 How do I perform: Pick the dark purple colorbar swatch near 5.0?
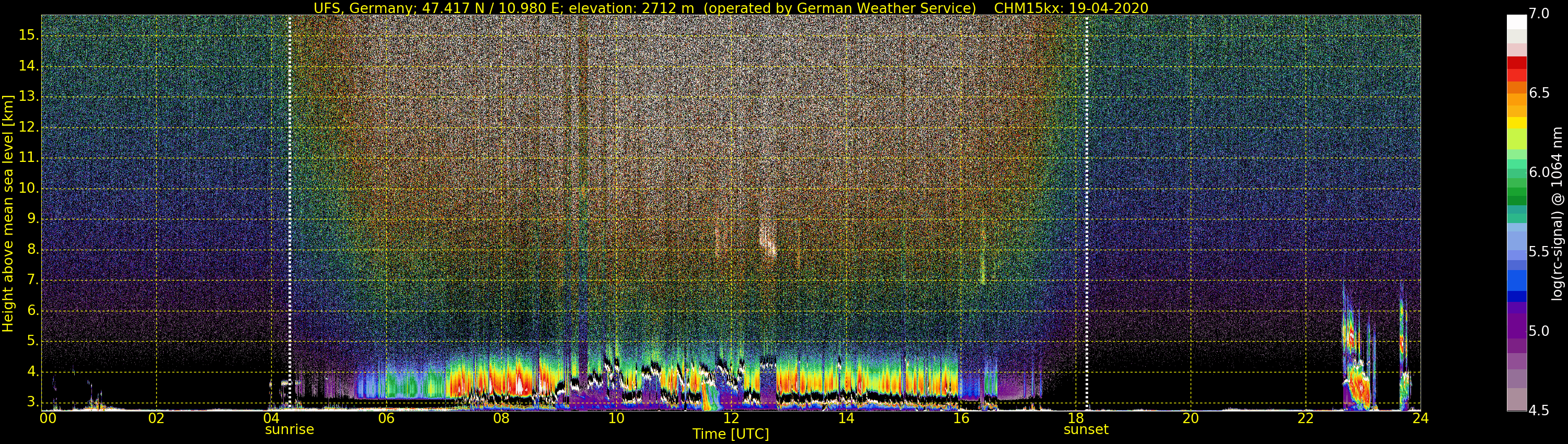[x=1516, y=330]
